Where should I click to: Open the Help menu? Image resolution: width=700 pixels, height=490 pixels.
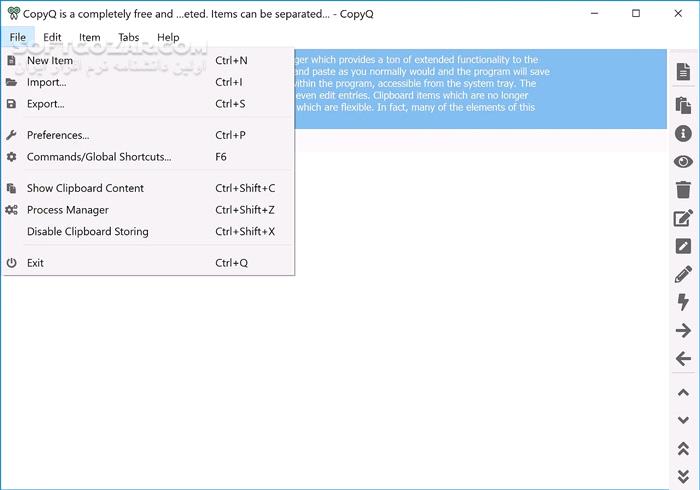click(168, 37)
